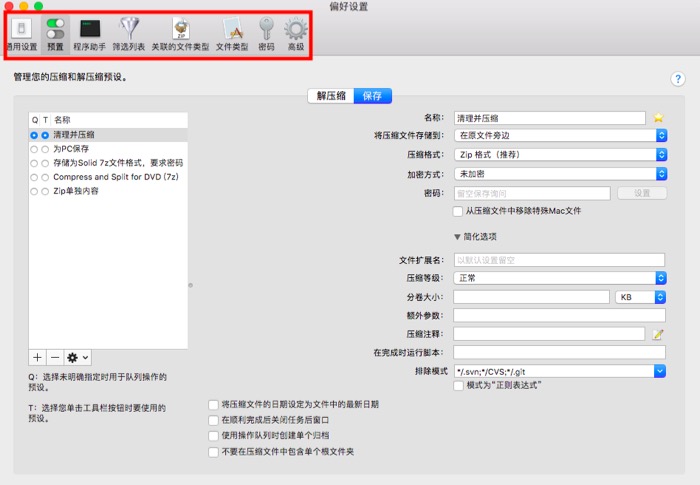Click the 额外参数 field

[559, 315]
